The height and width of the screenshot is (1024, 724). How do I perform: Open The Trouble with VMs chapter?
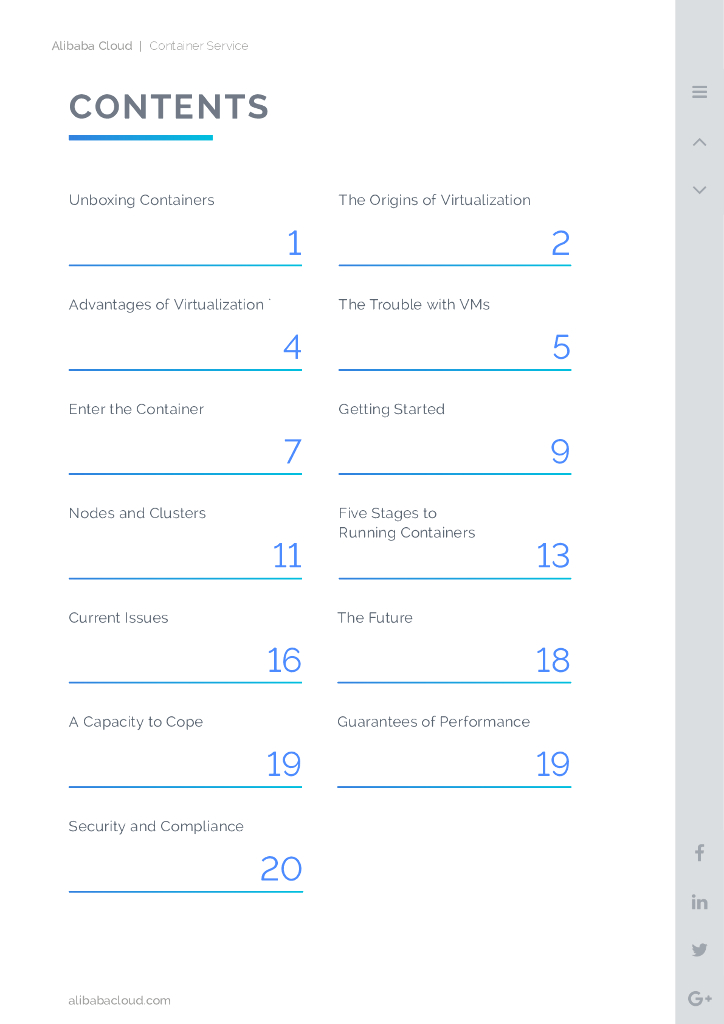pyautogui.click(x=414, y=305)
